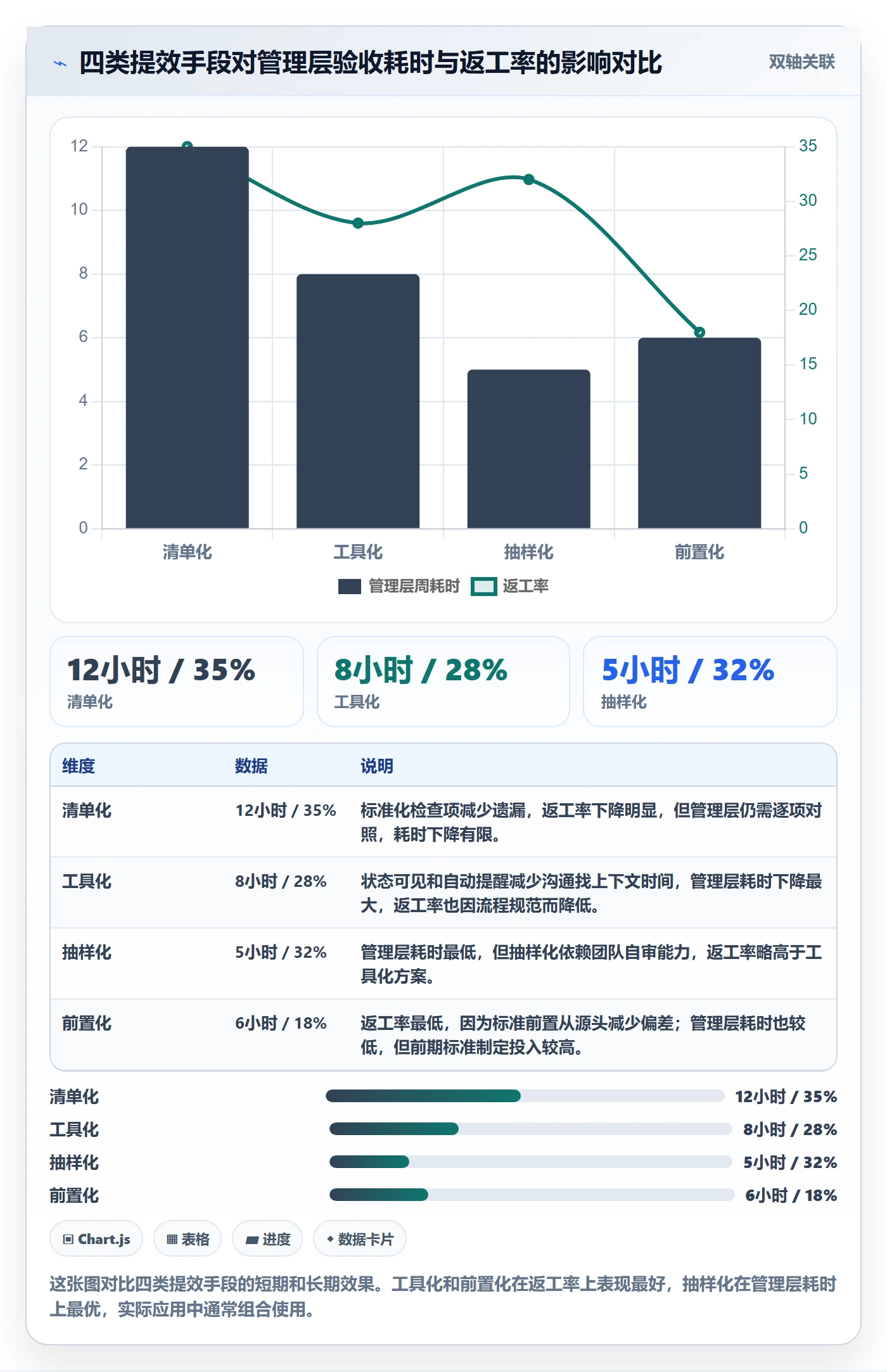Click the 工具化 row name in table
This screenshot has height=1372, width=887.
click(x=87, y=881)
